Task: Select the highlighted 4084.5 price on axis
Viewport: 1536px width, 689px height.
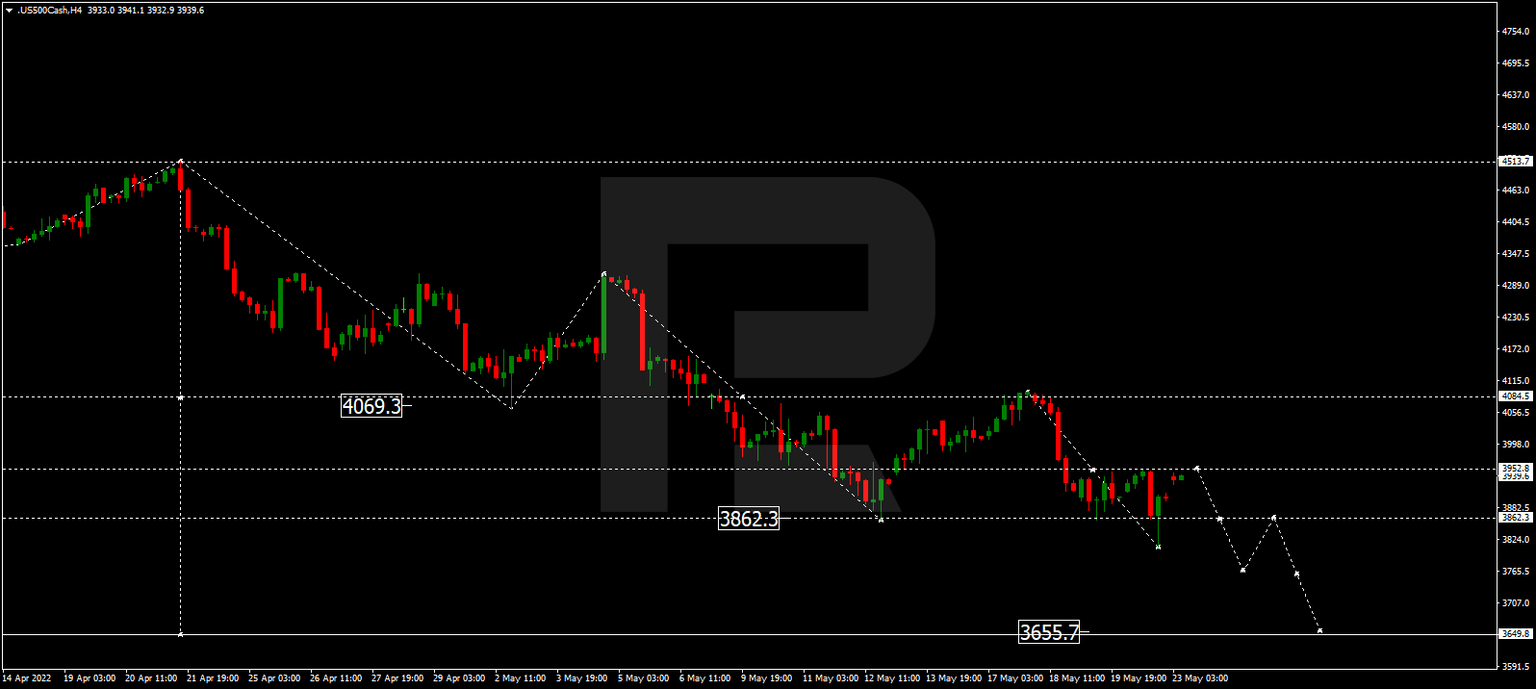Action: click(1515, 396)
